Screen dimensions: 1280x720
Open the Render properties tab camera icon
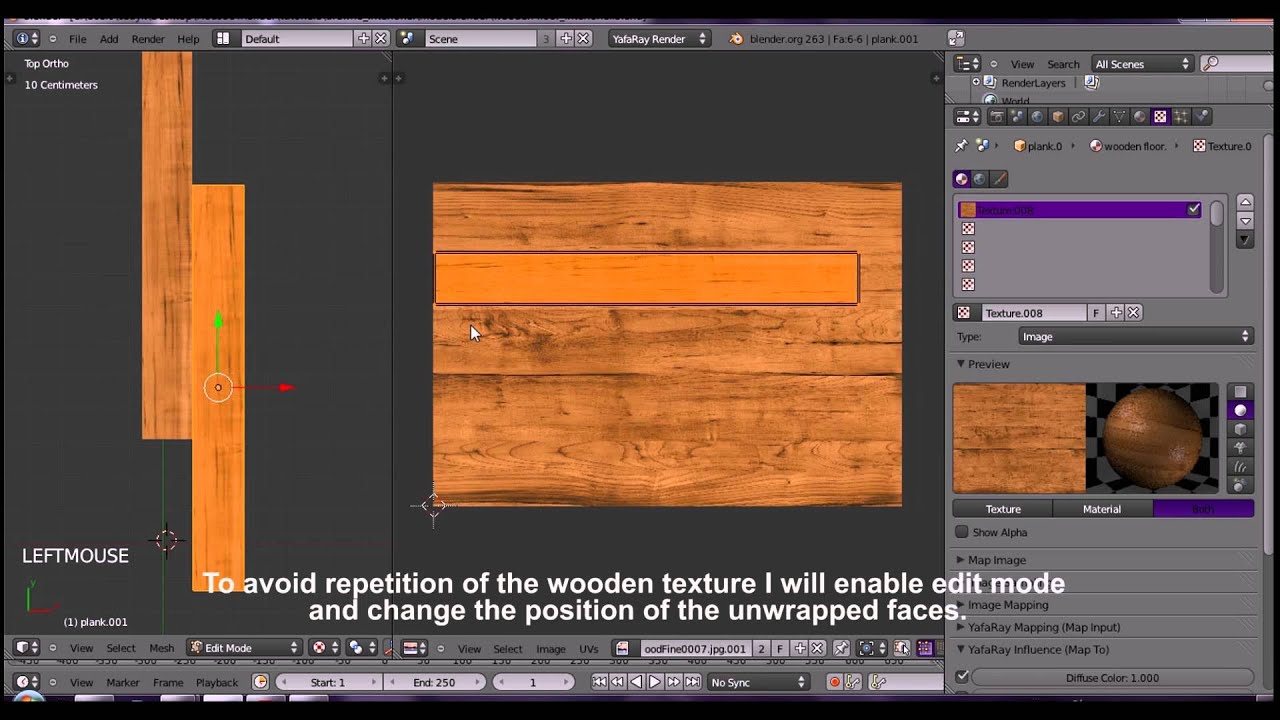pyautogui.click(x=996, y=117)
